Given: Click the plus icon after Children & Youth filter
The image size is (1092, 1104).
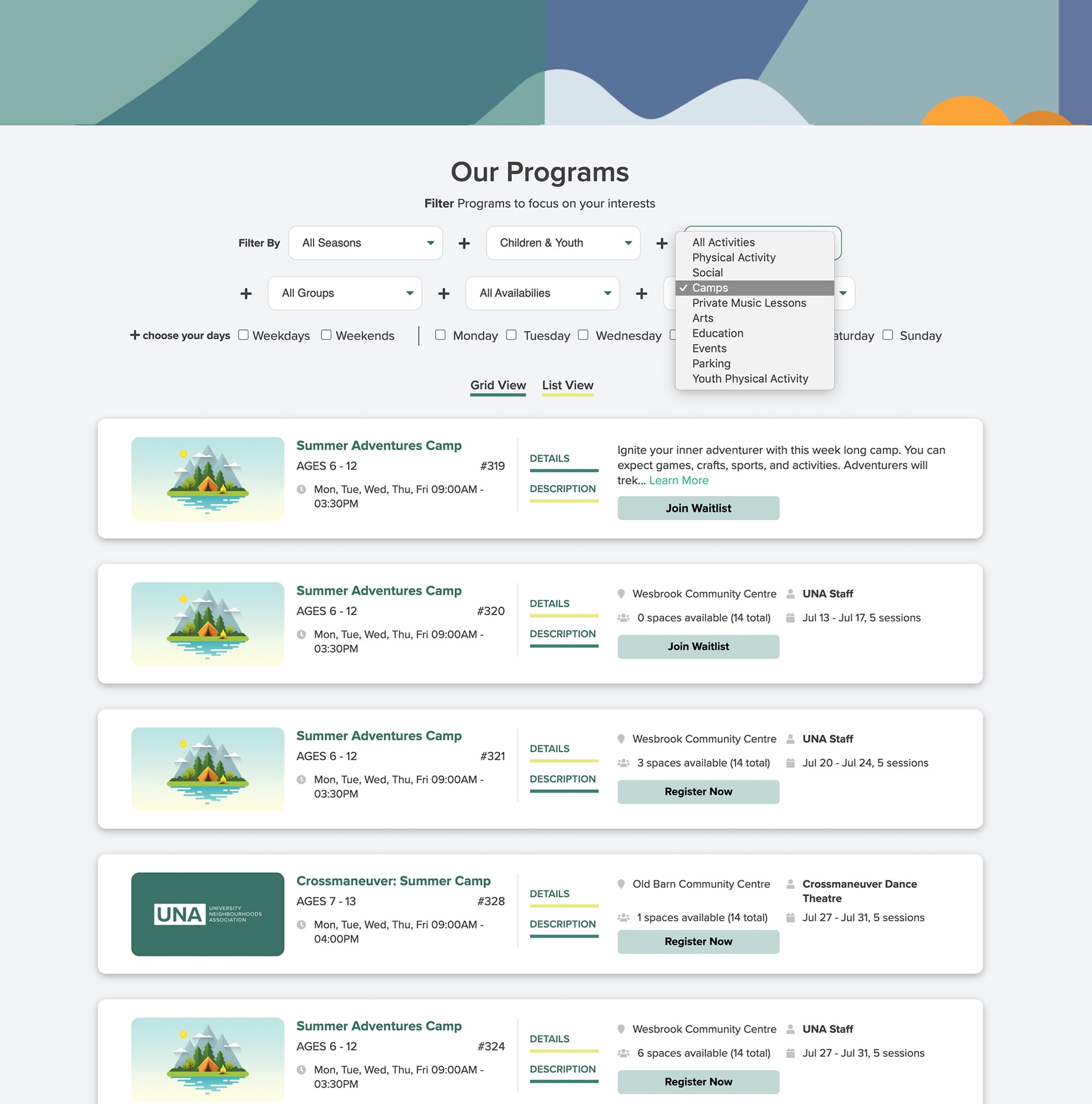Looking at the screenshot, I should pos(661,243).
